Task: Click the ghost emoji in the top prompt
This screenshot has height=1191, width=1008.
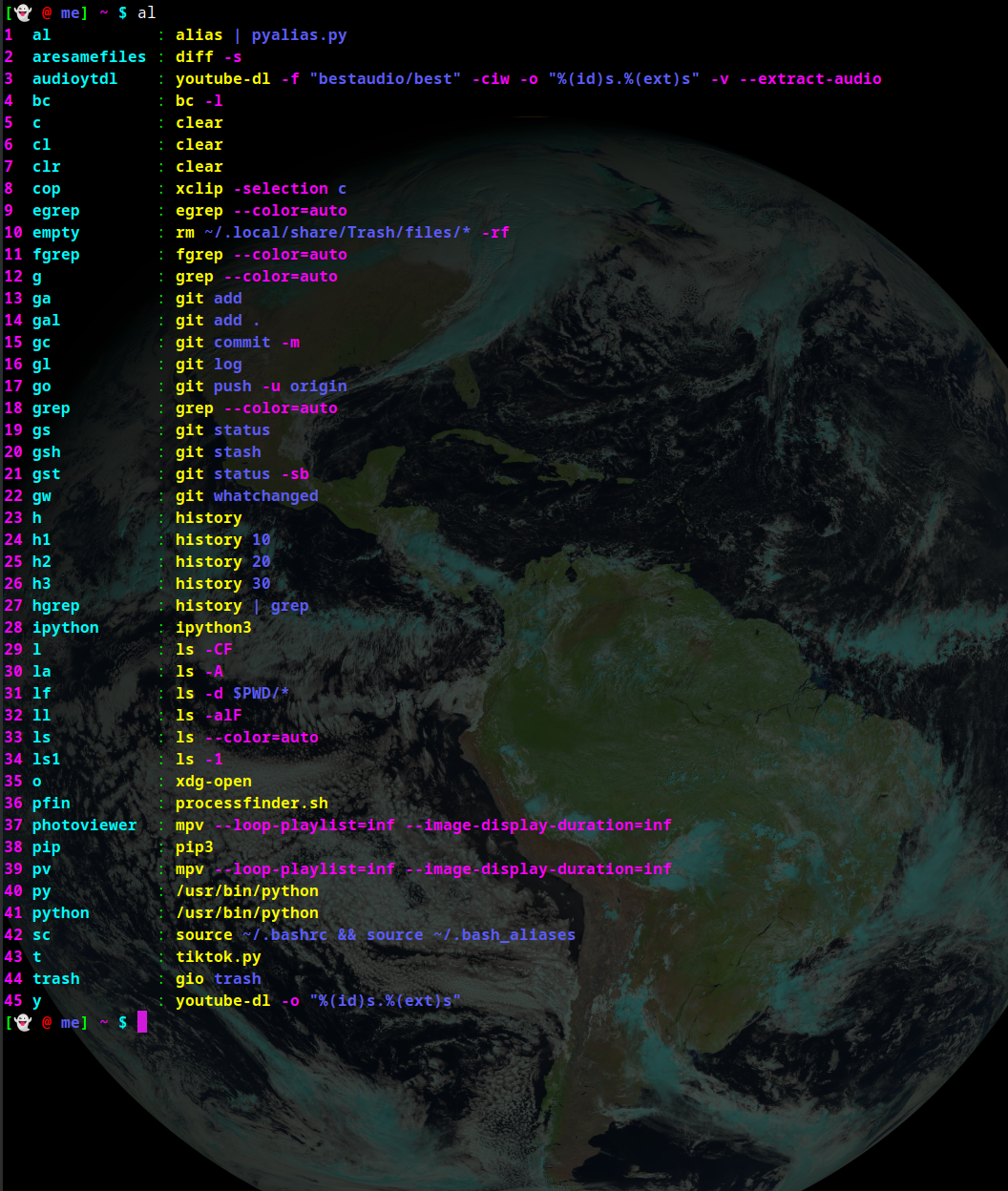Action: (23, 12)
